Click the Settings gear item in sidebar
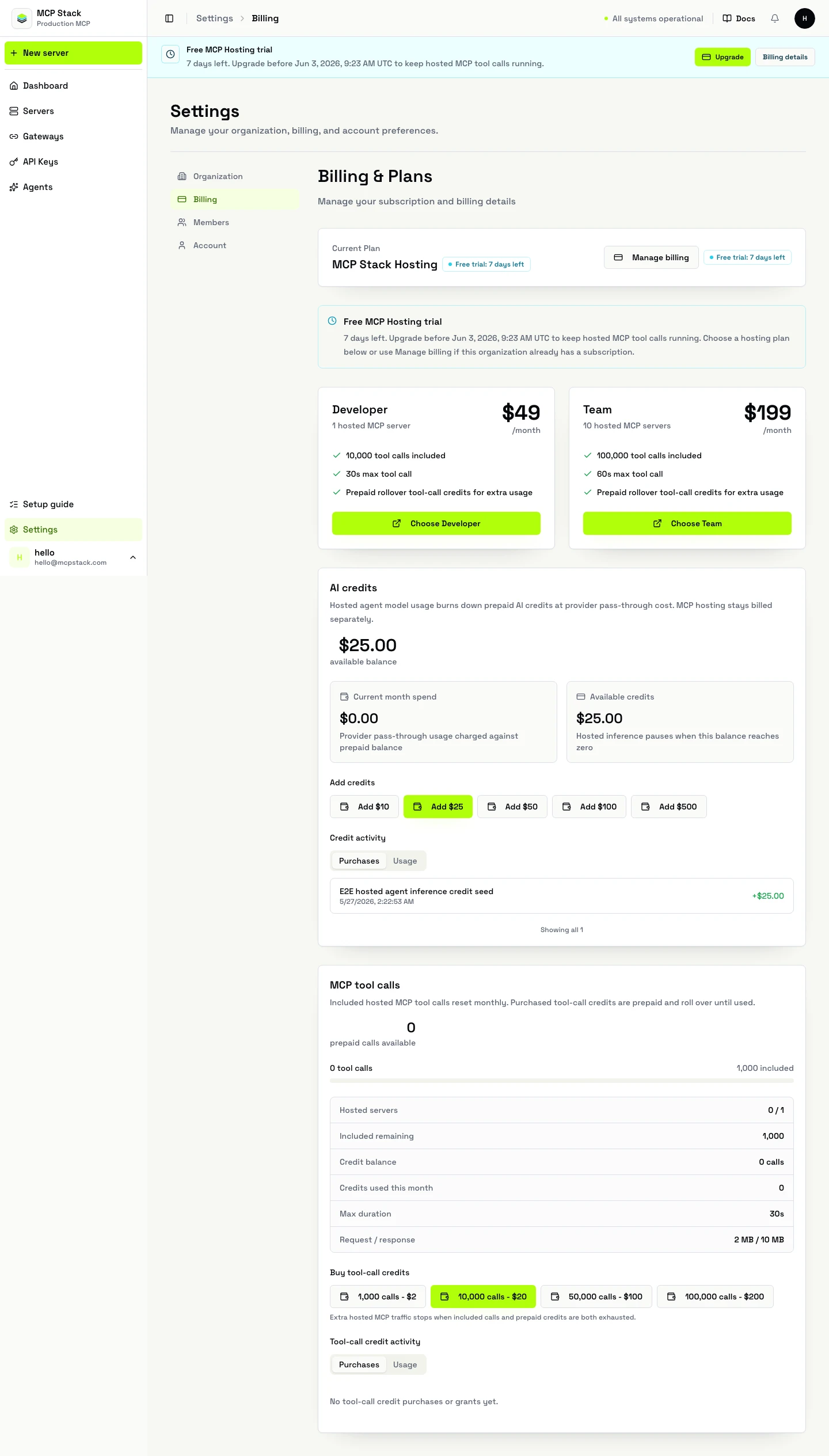Screen dimensions: 829x1456 pyautogui.click(x=73, y=530)
